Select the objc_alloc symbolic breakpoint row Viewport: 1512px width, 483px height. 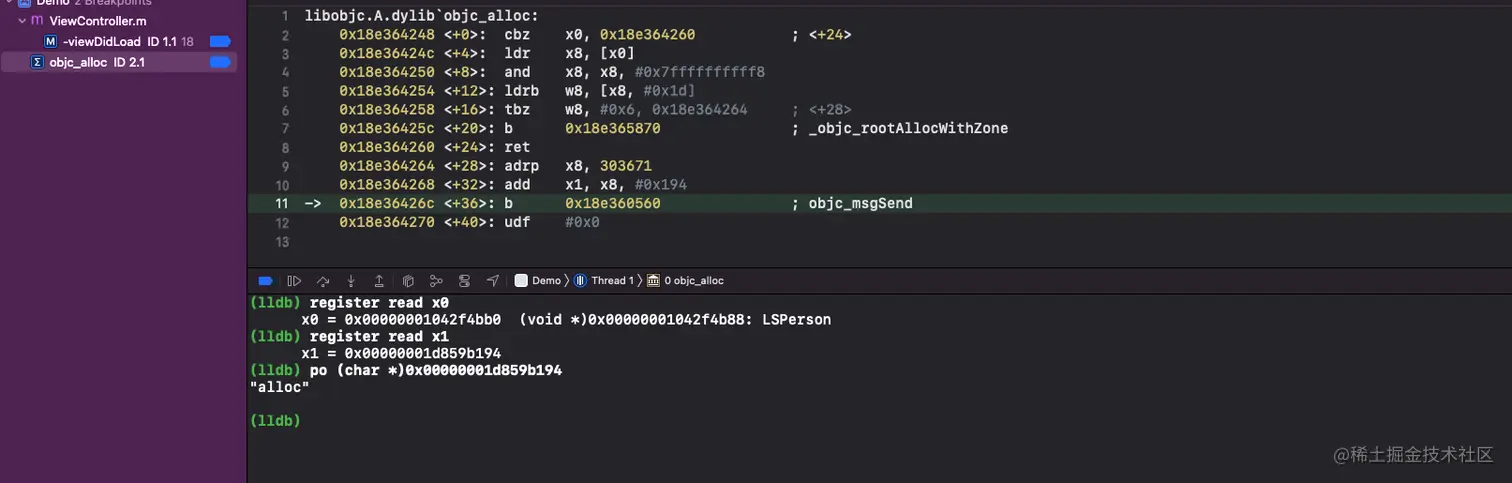tap(118, 62)
